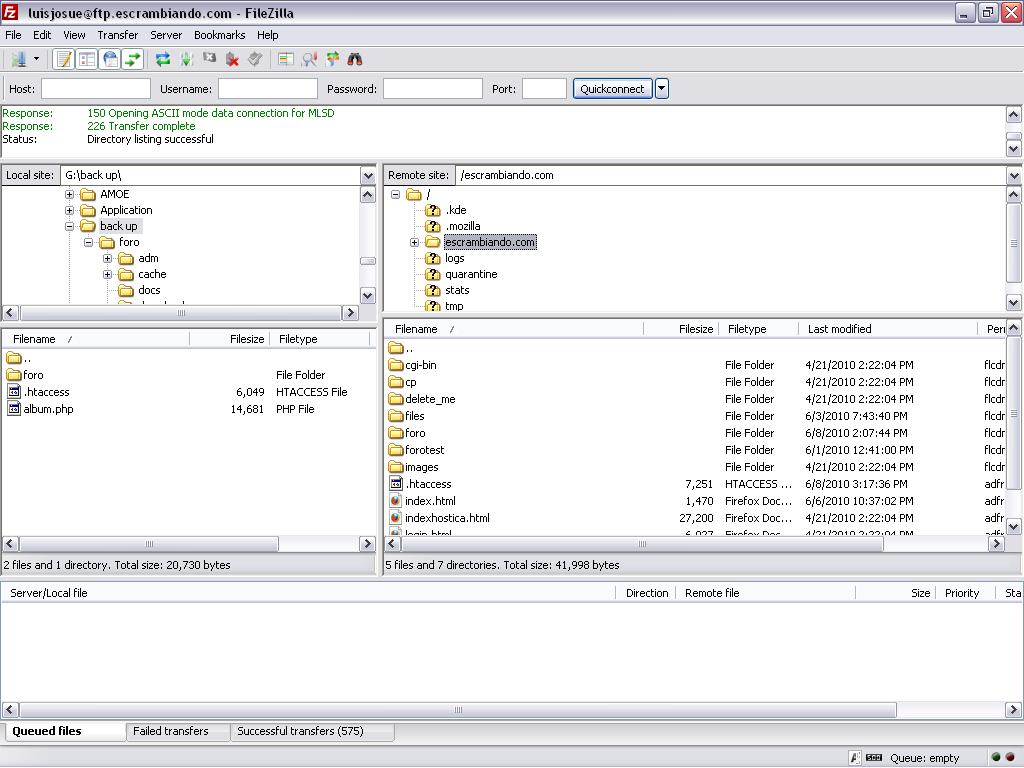Open the Site Manager toolbar icon

(18, 59)
